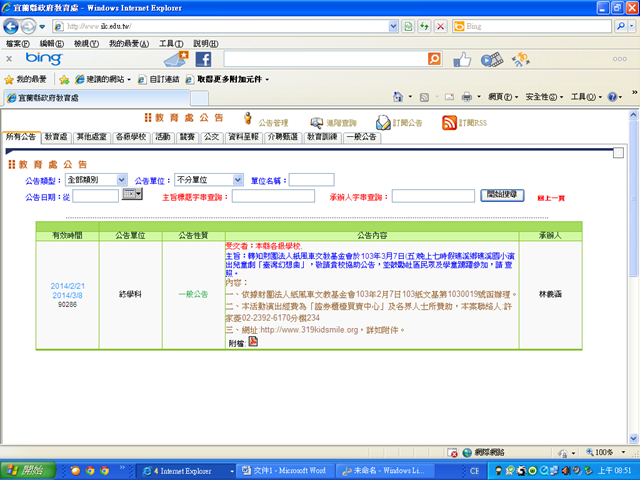Switch to the 介聘甄選 tab
Image resolution: width=640 pixels, height=480 pixels.
coord(282,137)
